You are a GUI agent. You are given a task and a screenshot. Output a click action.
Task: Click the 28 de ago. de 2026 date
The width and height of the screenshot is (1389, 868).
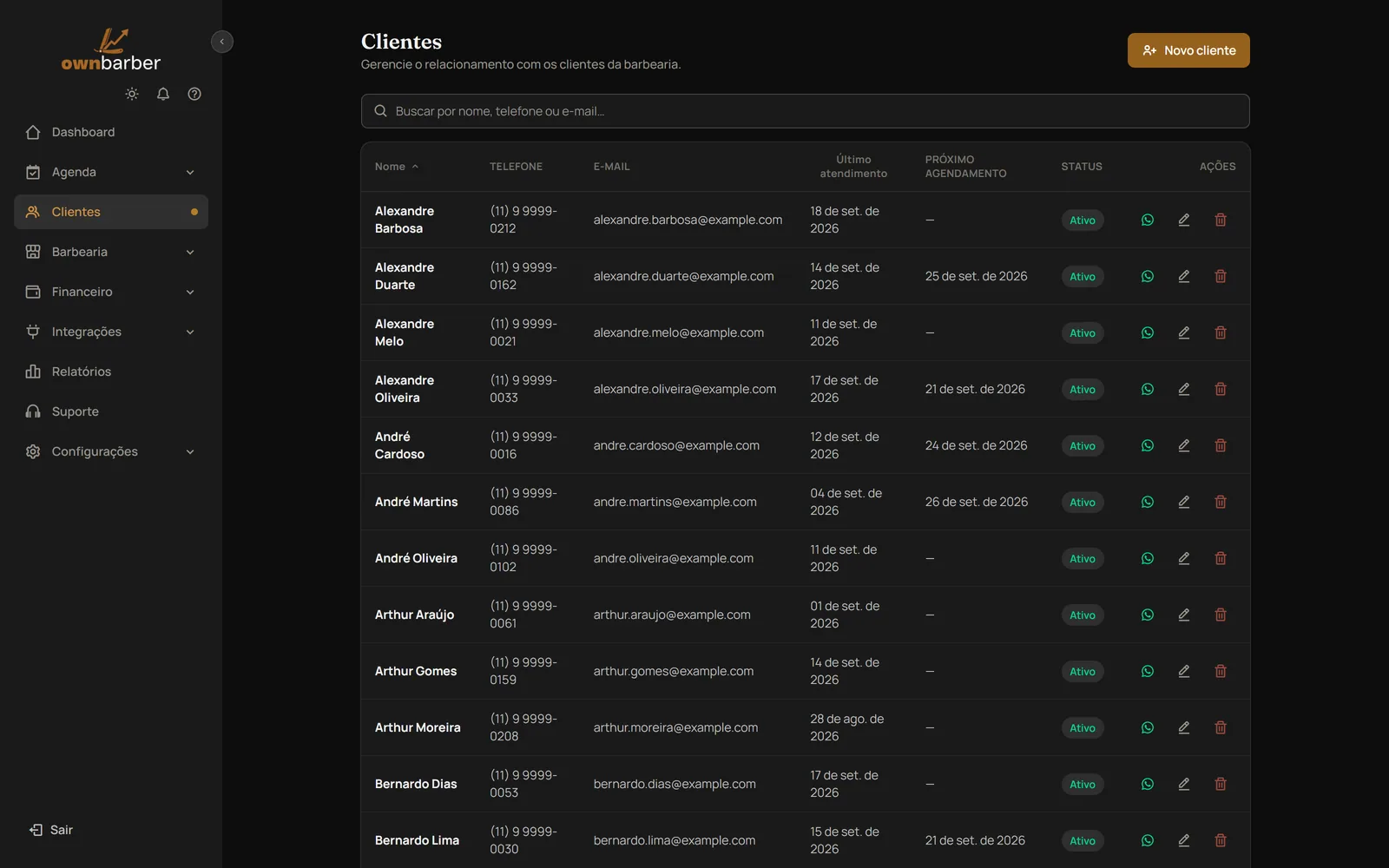(x=847, y=727)
